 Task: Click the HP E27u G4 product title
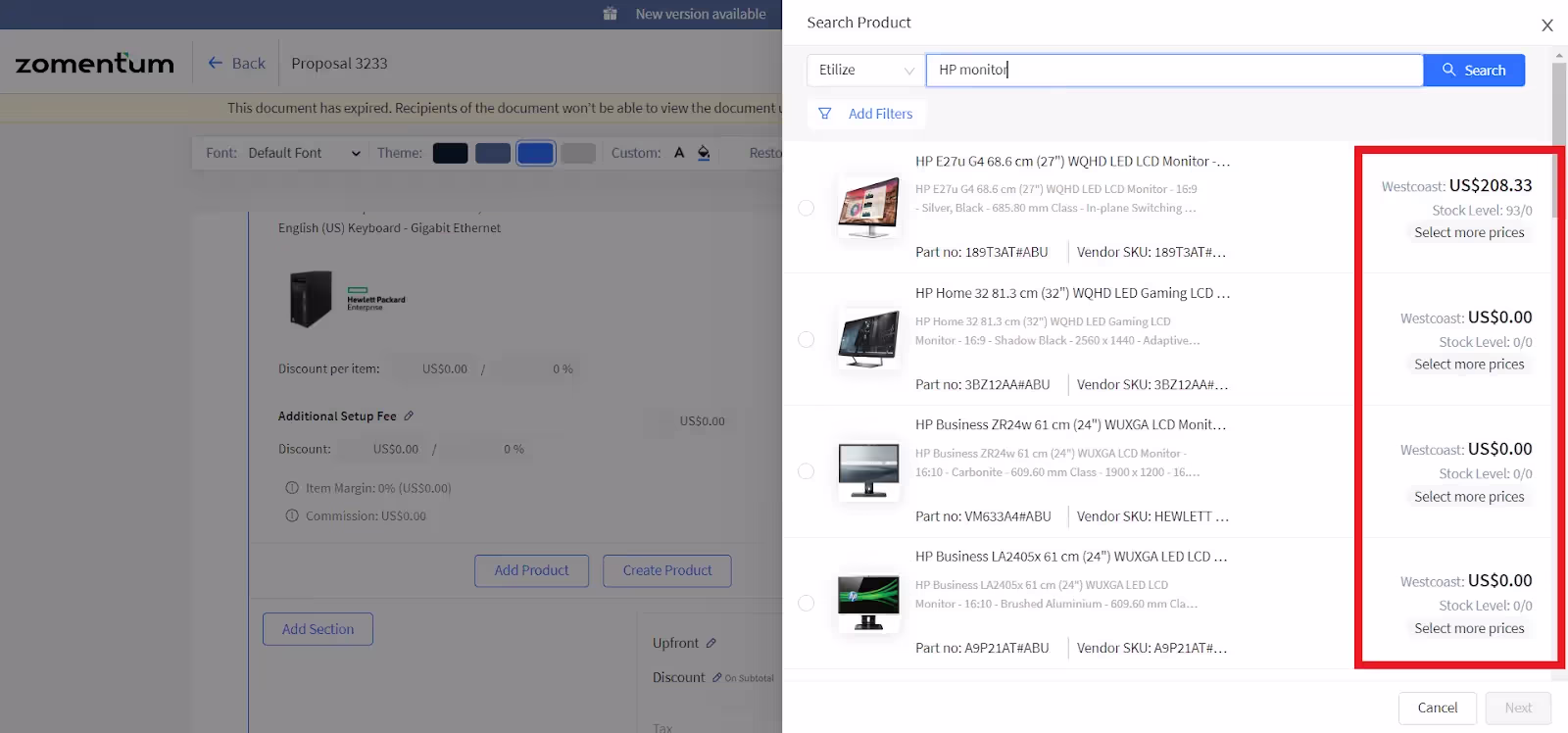point(1072,162)
